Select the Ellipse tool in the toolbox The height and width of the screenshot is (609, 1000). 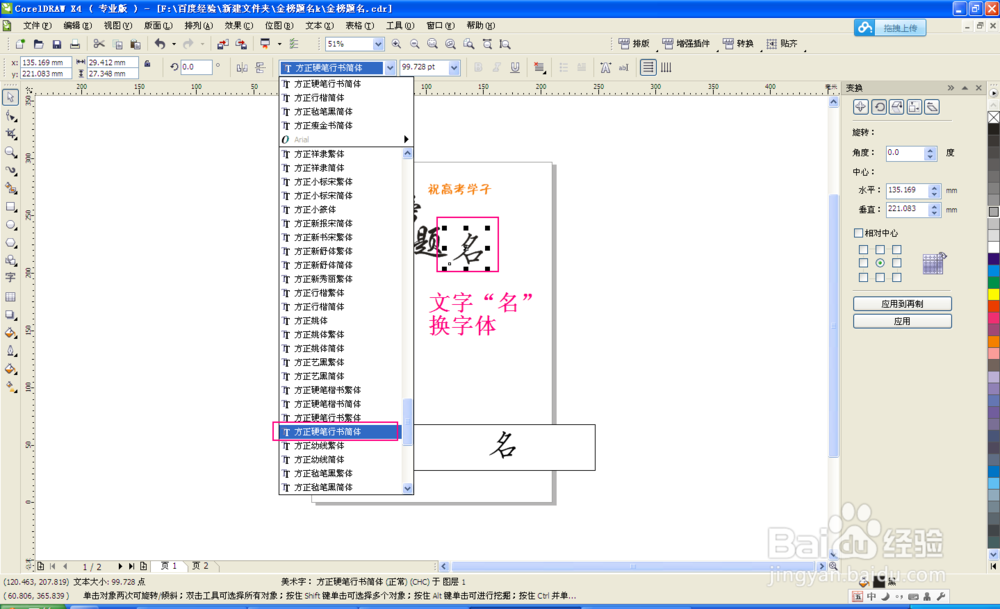pos(11,224)
